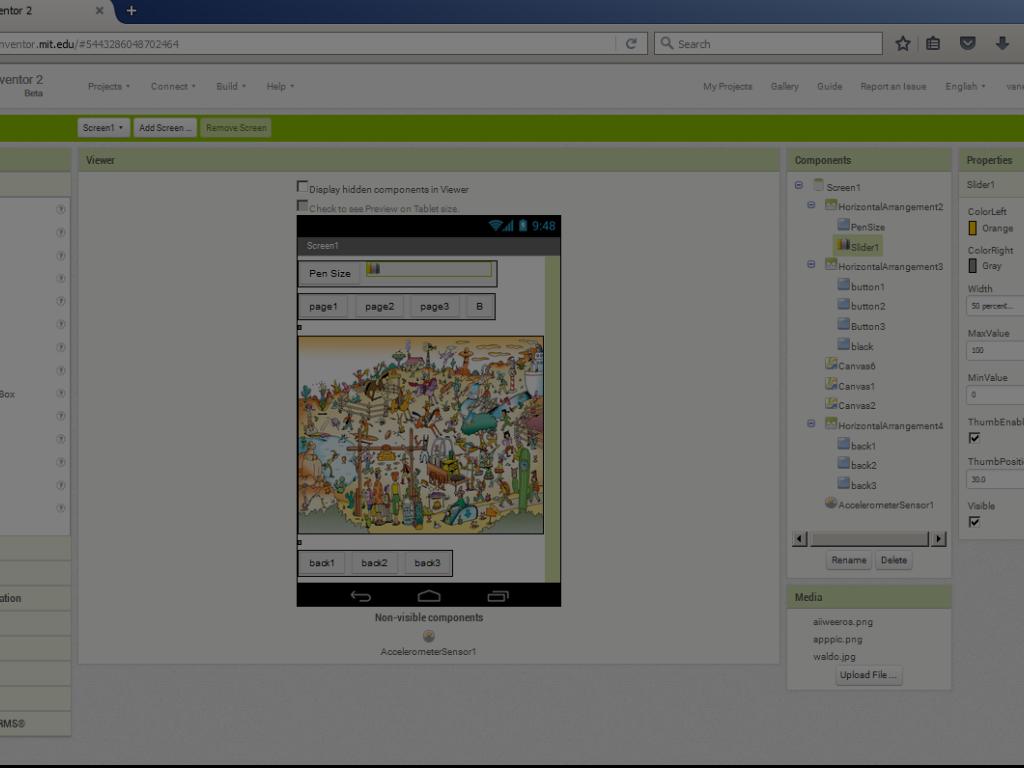Select the AccelerometerSensor1 icon below the viewer
This screenshot has height=768, width=1024.
428,636
